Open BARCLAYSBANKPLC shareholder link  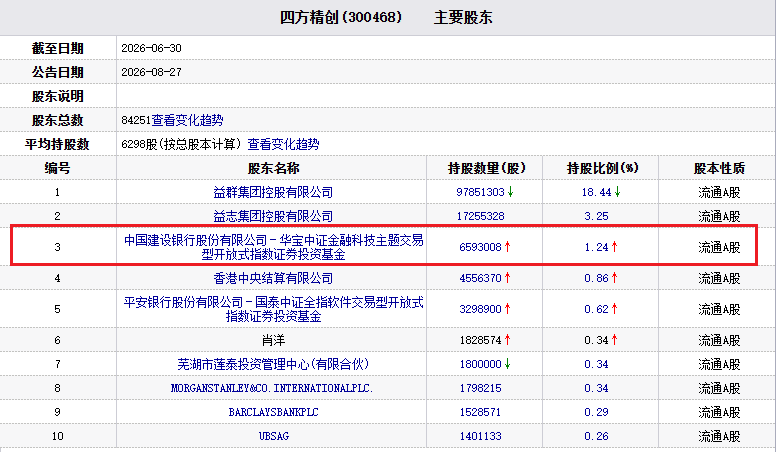(x=273, y=412)
